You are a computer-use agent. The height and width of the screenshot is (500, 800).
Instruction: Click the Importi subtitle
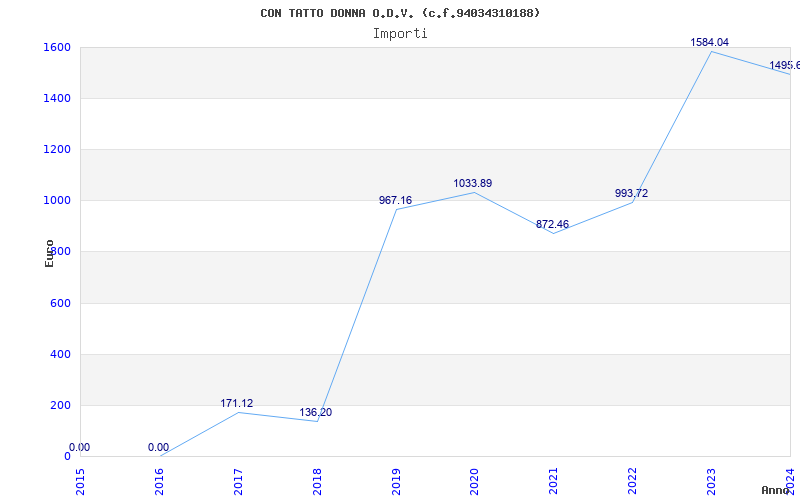400,34
